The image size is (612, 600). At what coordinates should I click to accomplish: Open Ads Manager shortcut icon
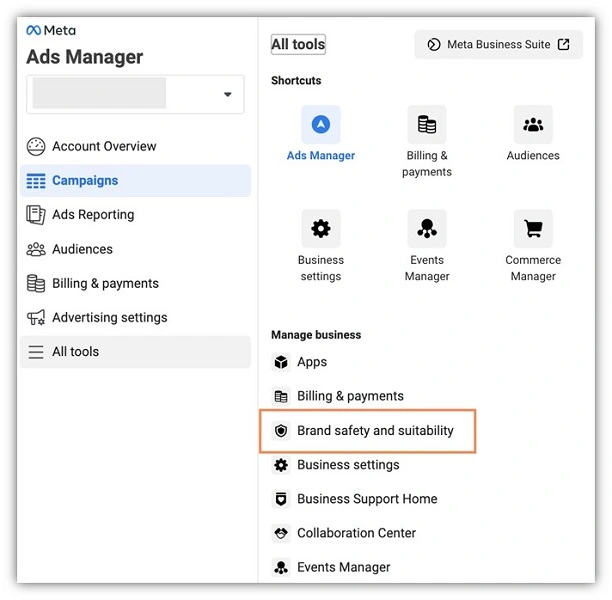pyautogui.click(x=321, y=125)
